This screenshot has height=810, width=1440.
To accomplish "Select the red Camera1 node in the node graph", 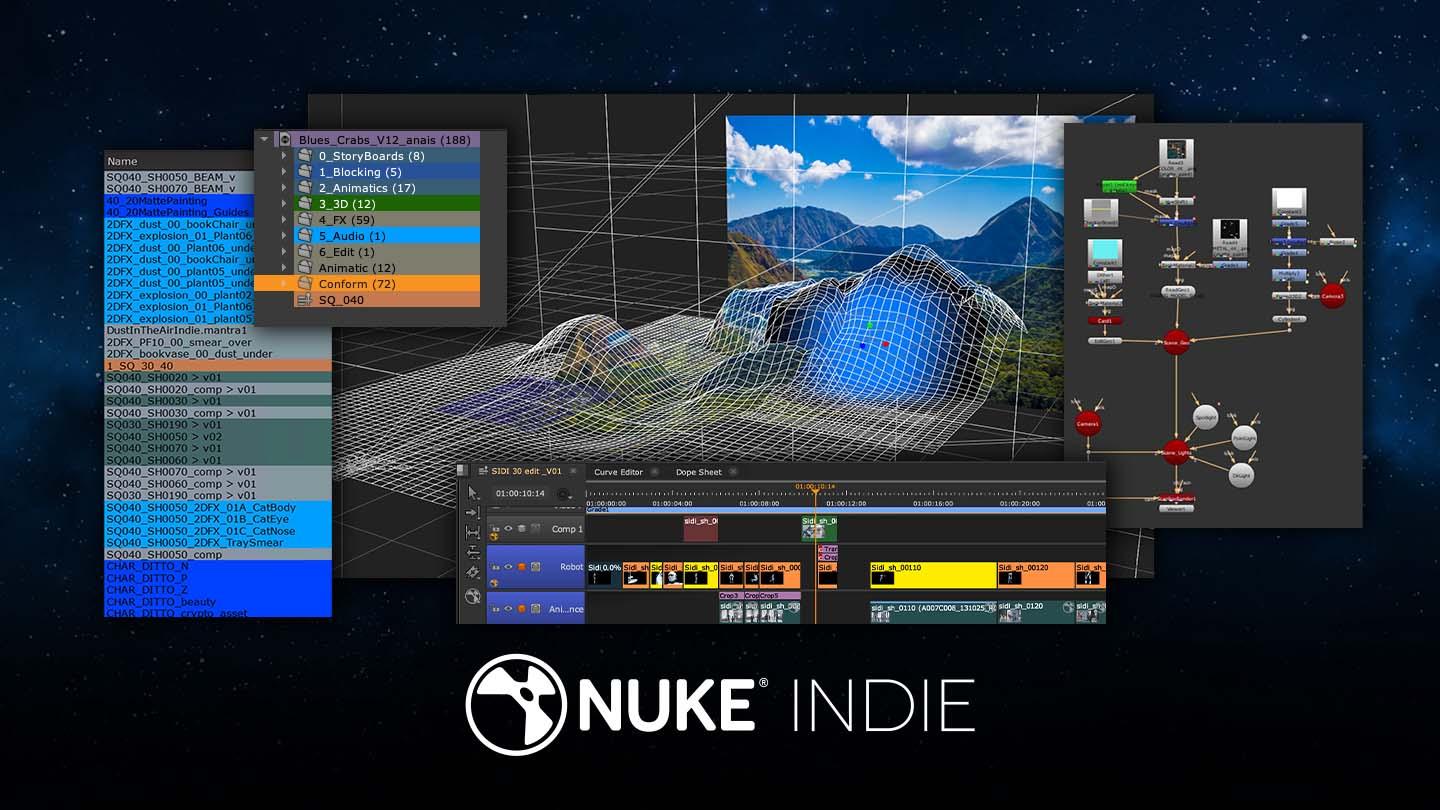I will [x=1088, y=422].
